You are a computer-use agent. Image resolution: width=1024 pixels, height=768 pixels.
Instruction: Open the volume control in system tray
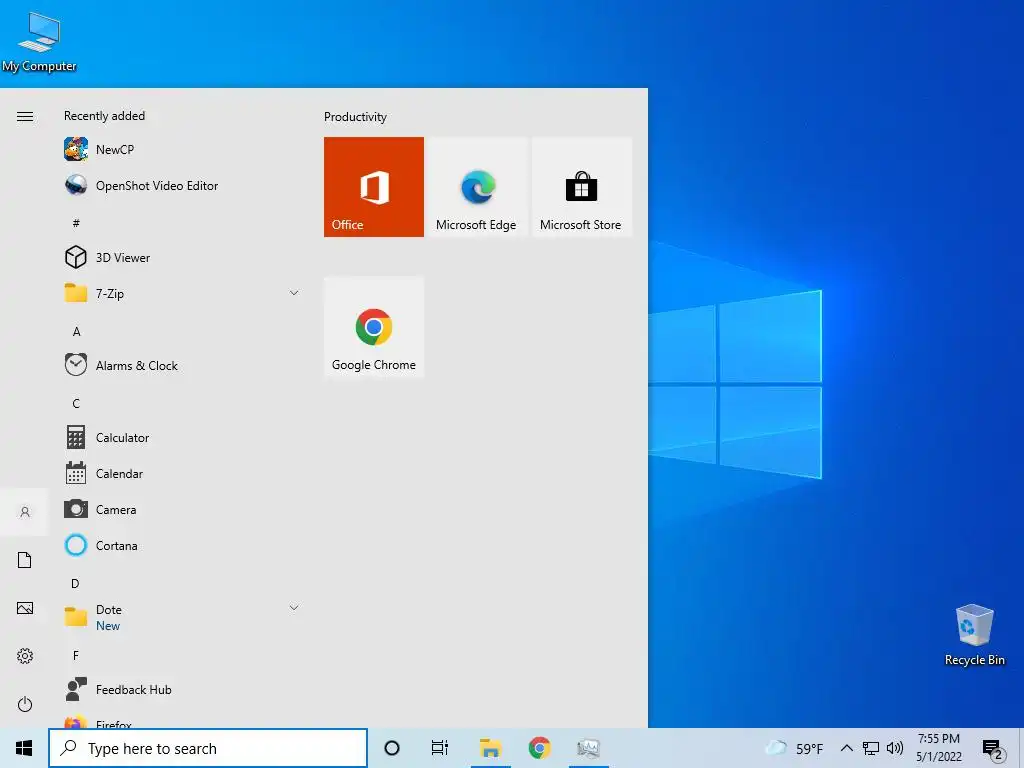click(x=895, y=748)
